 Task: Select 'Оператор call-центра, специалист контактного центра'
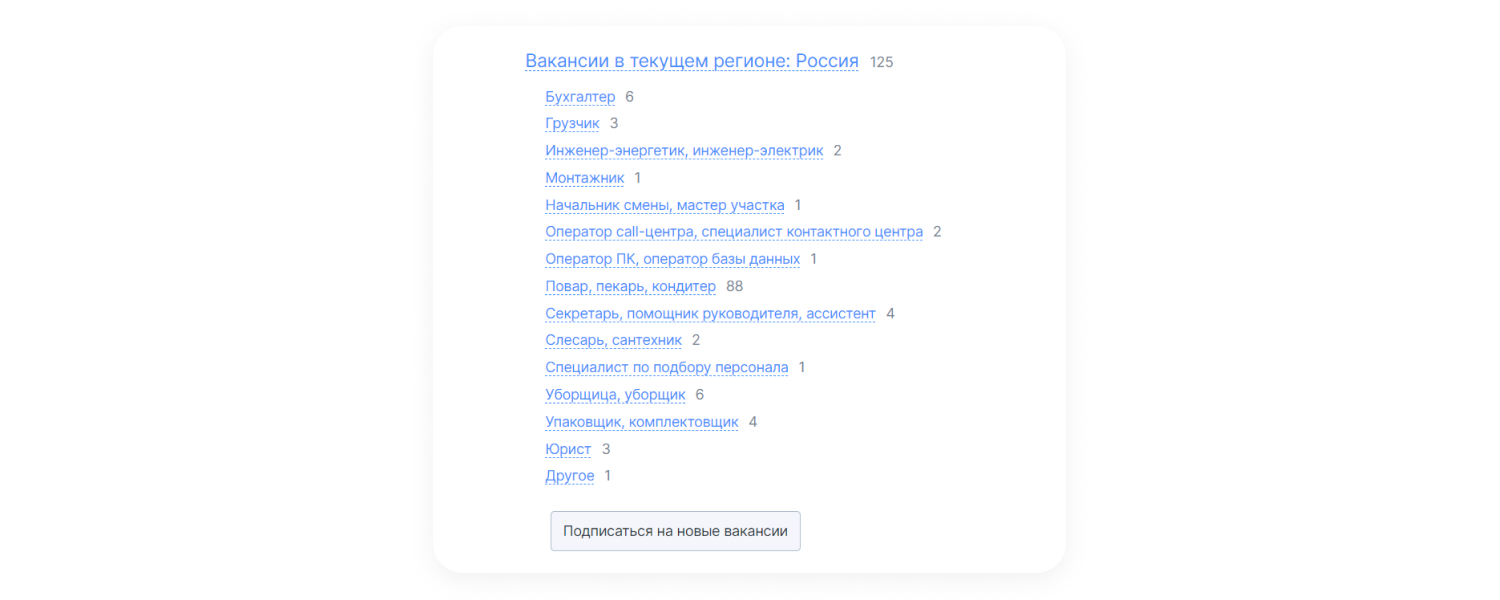click(x=733, y=232)
